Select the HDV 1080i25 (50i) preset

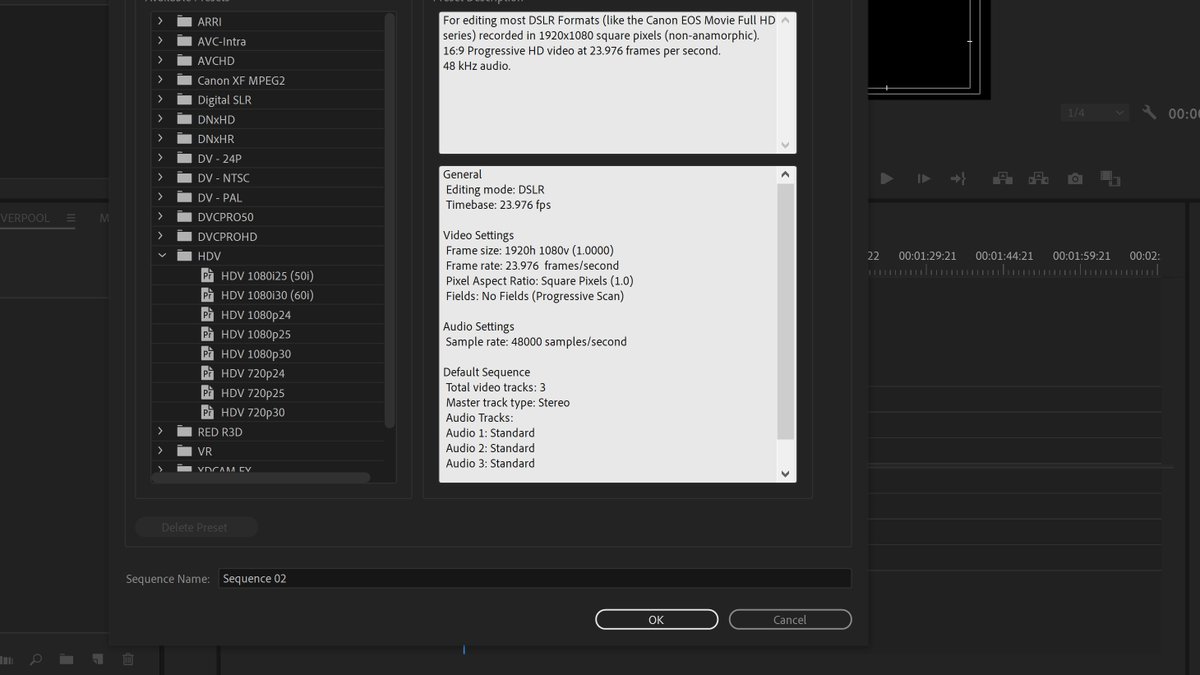(267, 275)
